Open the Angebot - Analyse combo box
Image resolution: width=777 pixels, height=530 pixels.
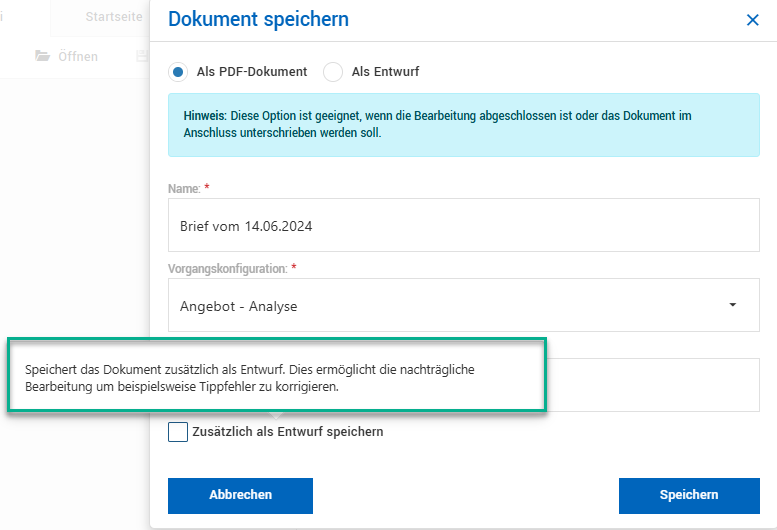[463, 305]
